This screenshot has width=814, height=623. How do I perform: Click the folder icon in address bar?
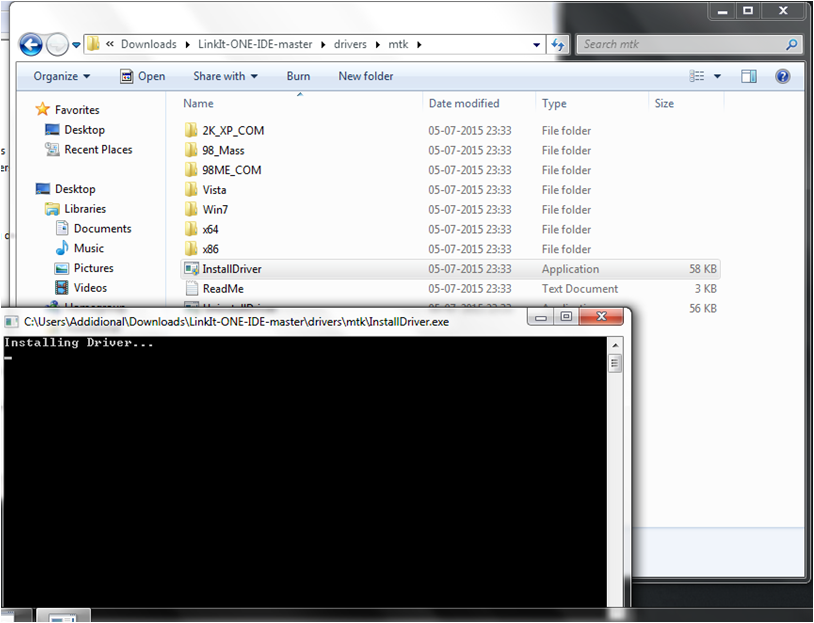[93, 44]
